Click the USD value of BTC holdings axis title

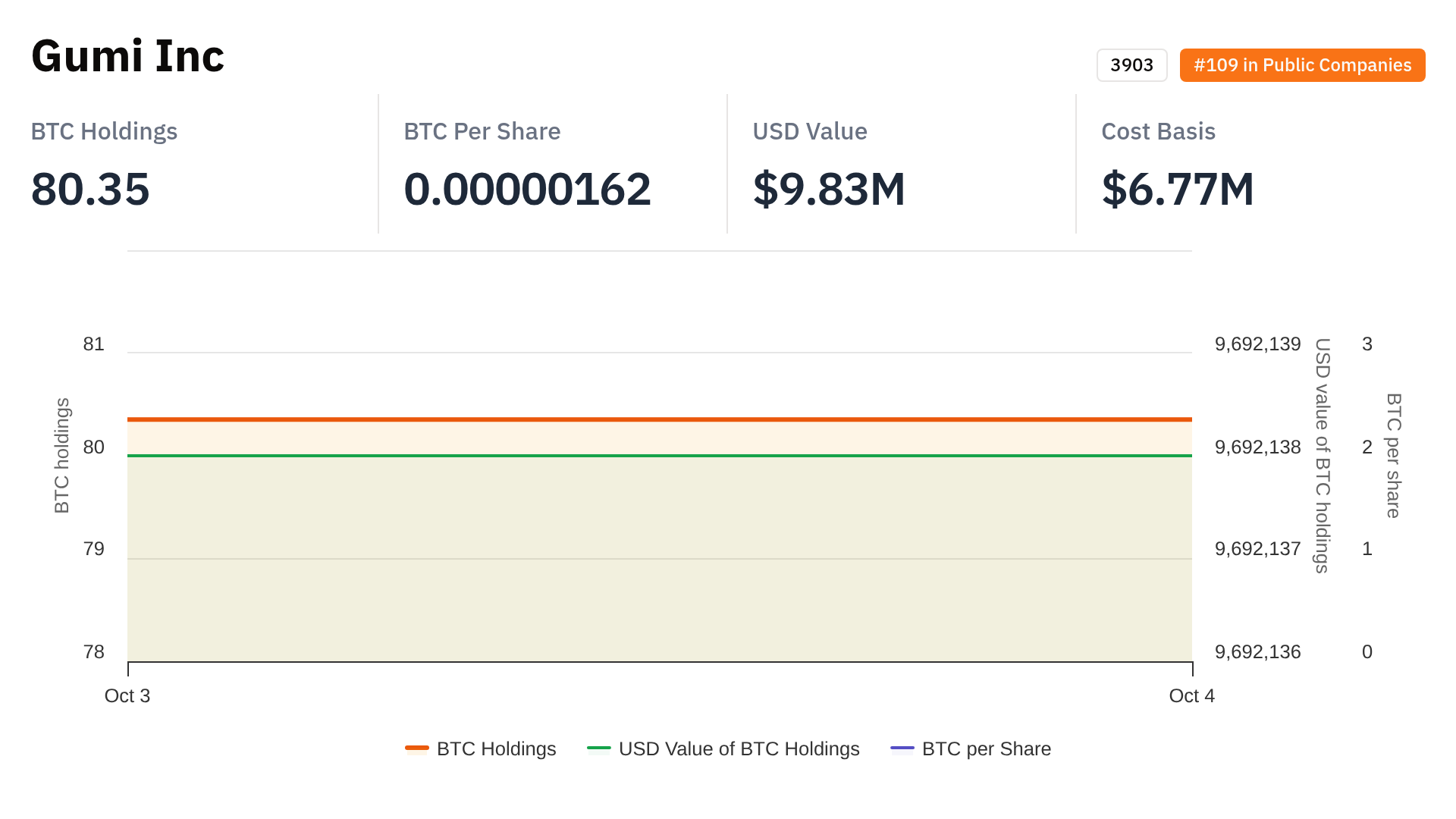[1323, 455]
